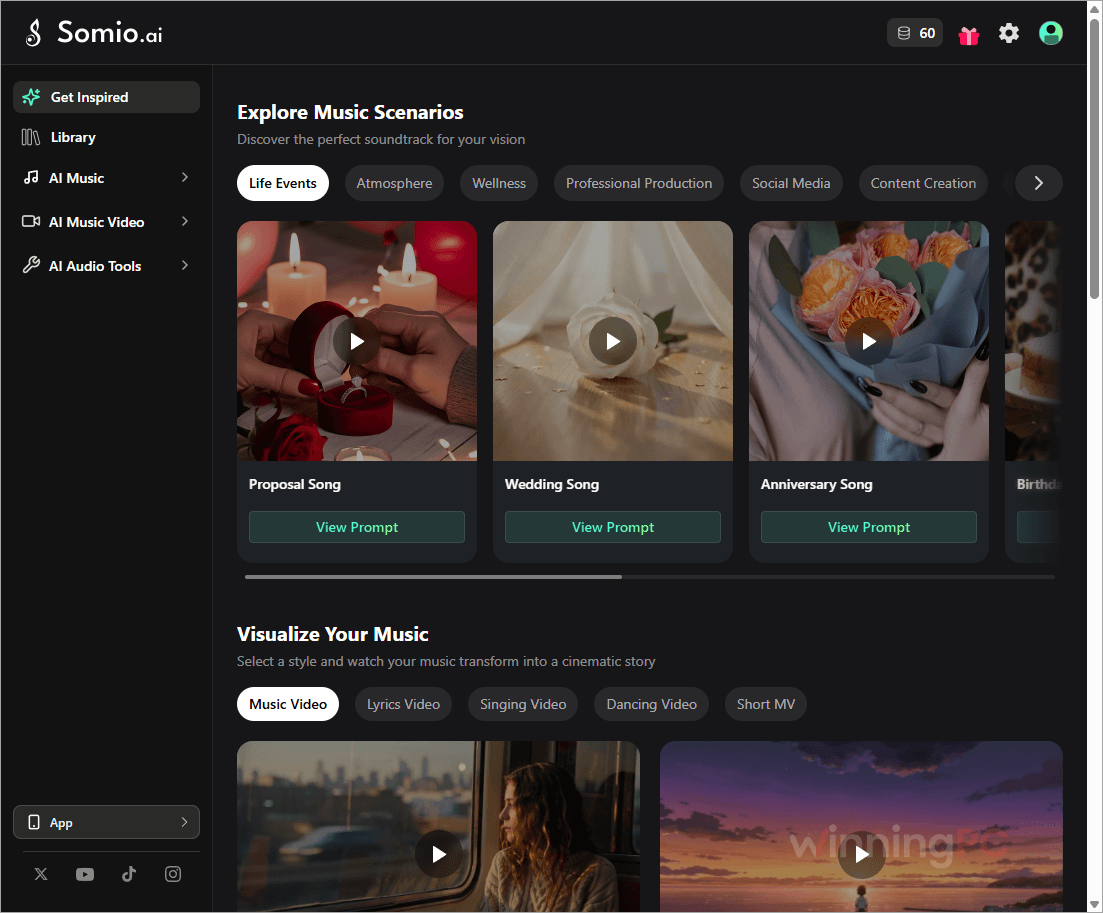Play the Wedding Song preview

coord(613,341)
